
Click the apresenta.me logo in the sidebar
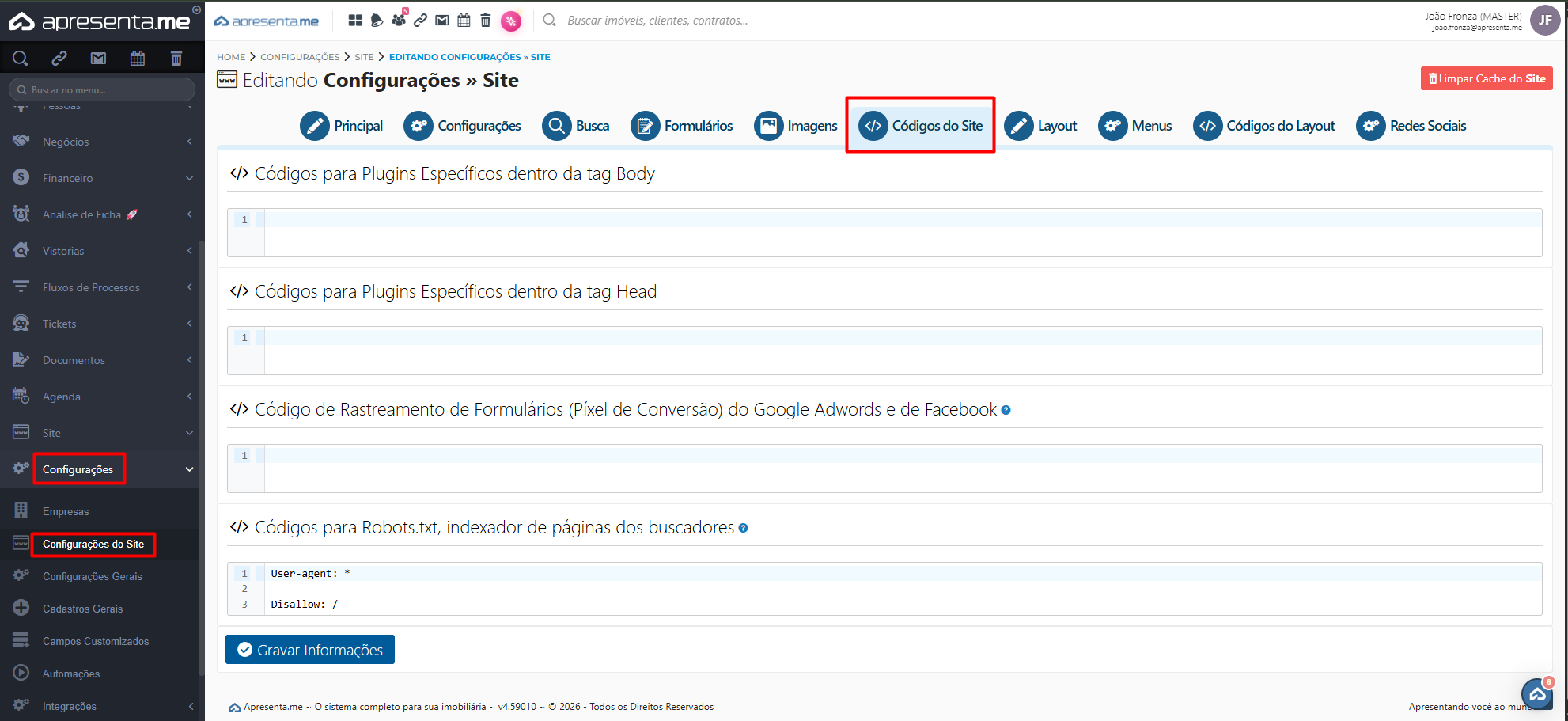99,21
